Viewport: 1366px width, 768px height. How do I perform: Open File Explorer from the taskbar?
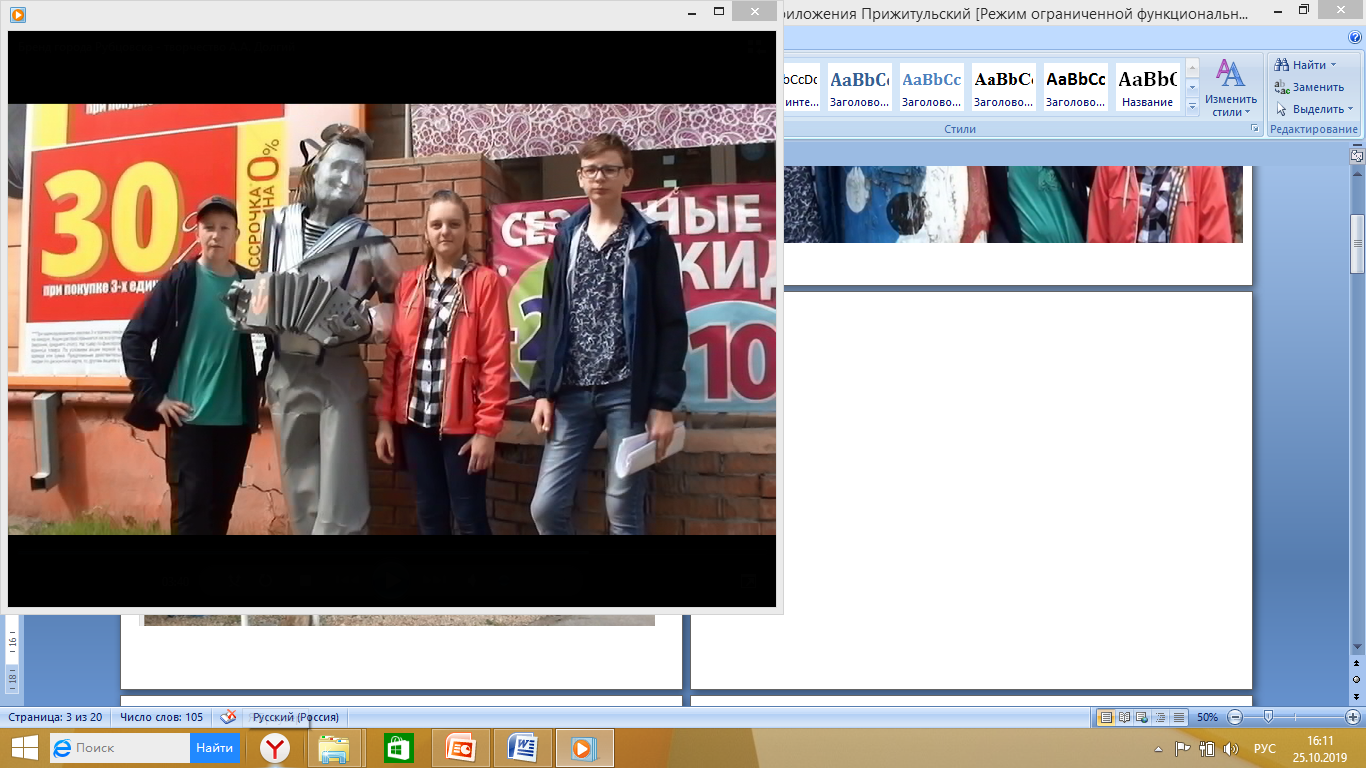click(334, 748)
